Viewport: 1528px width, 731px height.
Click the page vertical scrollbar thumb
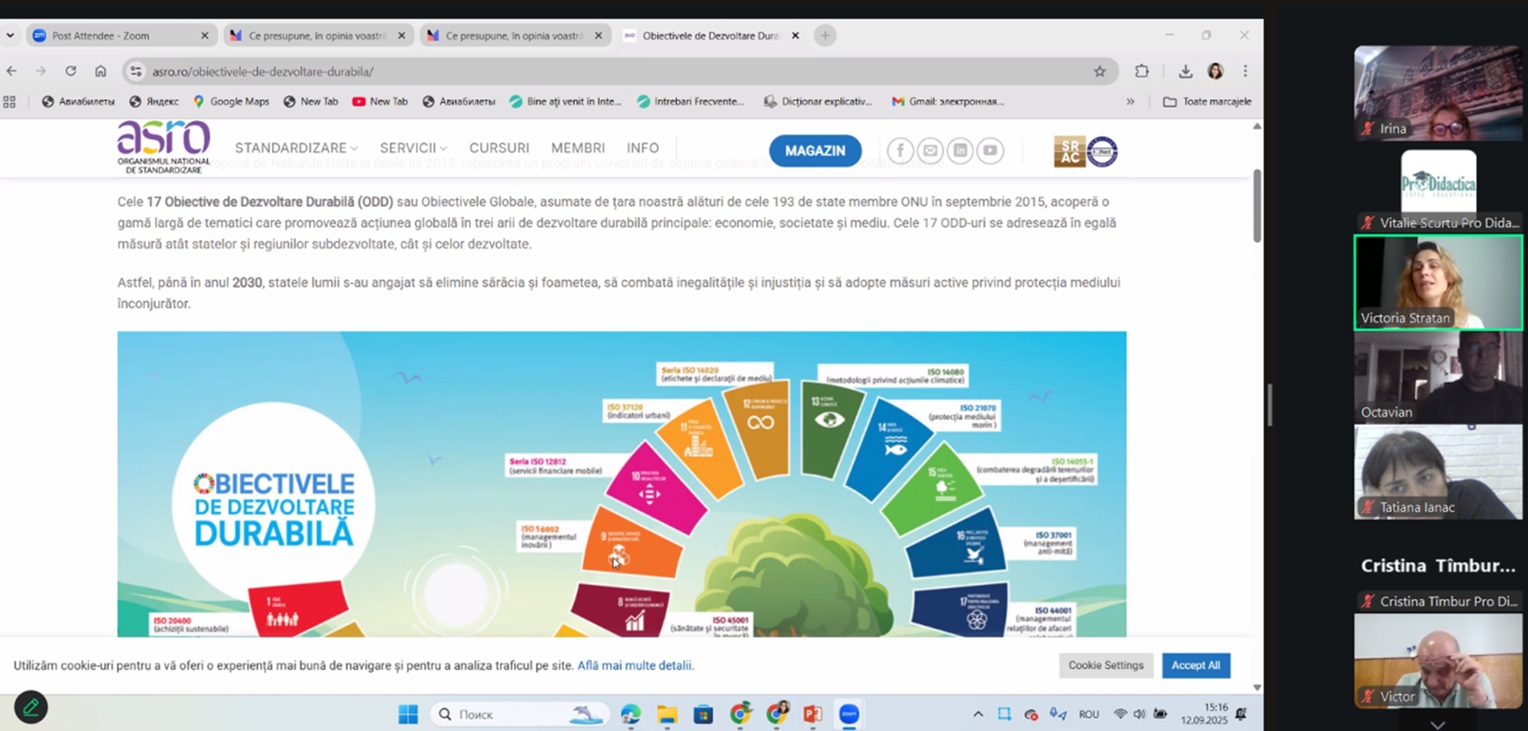1257,205
